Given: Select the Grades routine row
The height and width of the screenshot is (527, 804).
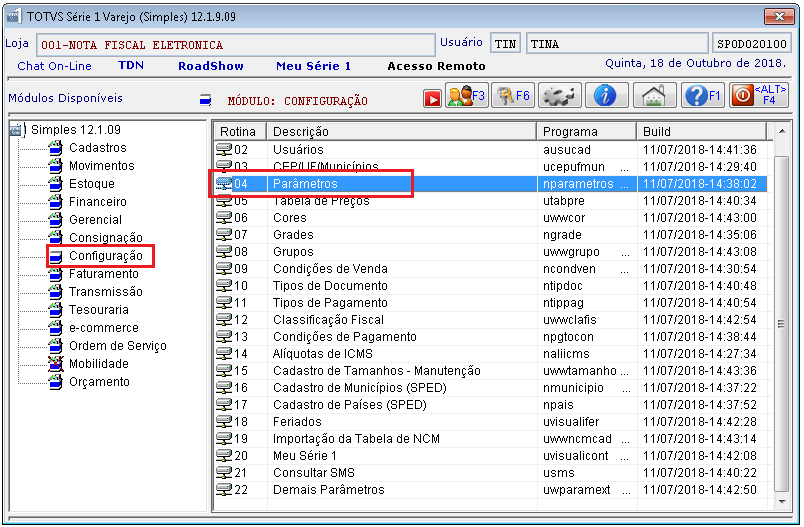Looking at the screenshot, I should pos(490,235).
